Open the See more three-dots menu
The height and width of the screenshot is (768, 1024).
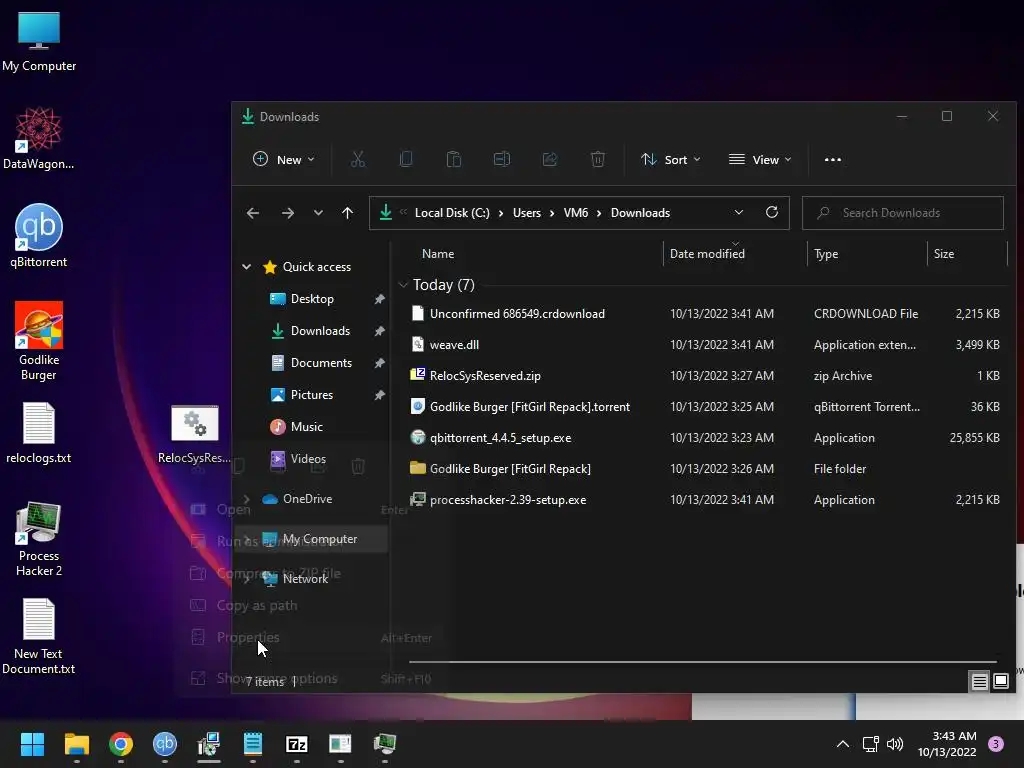833,159
